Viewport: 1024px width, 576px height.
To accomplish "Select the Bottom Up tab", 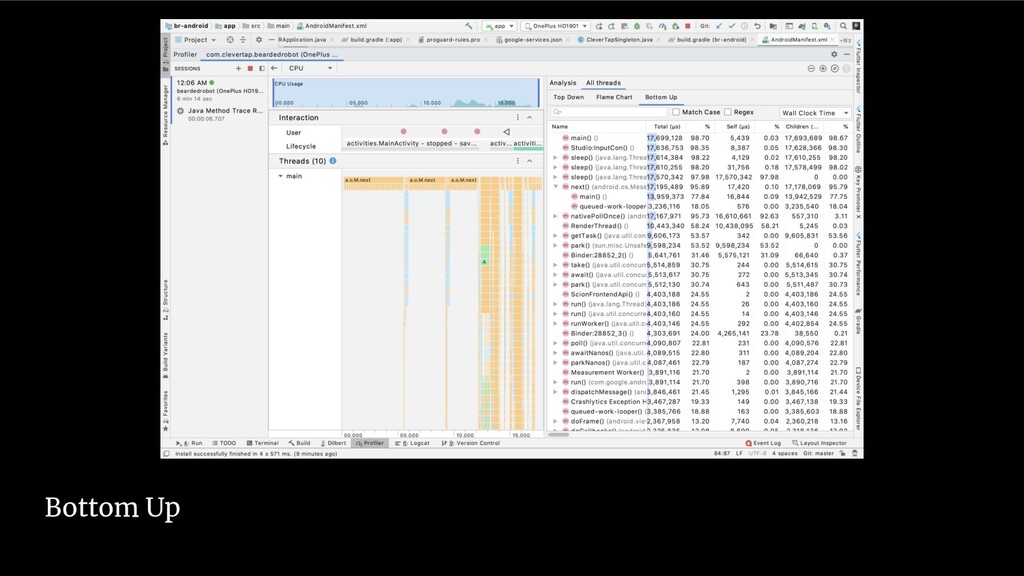I will [661, 97].
